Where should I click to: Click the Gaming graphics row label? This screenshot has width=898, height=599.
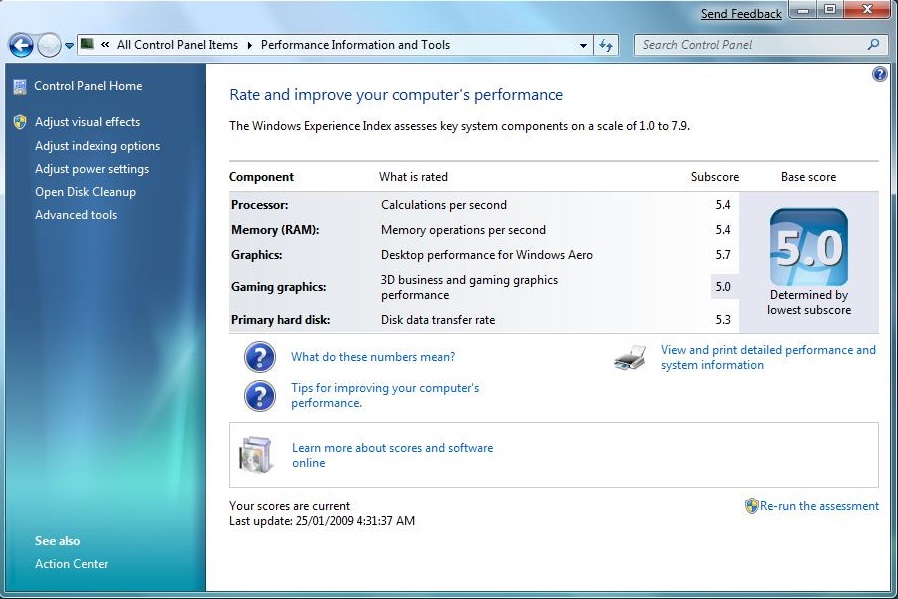click(278, 287)
